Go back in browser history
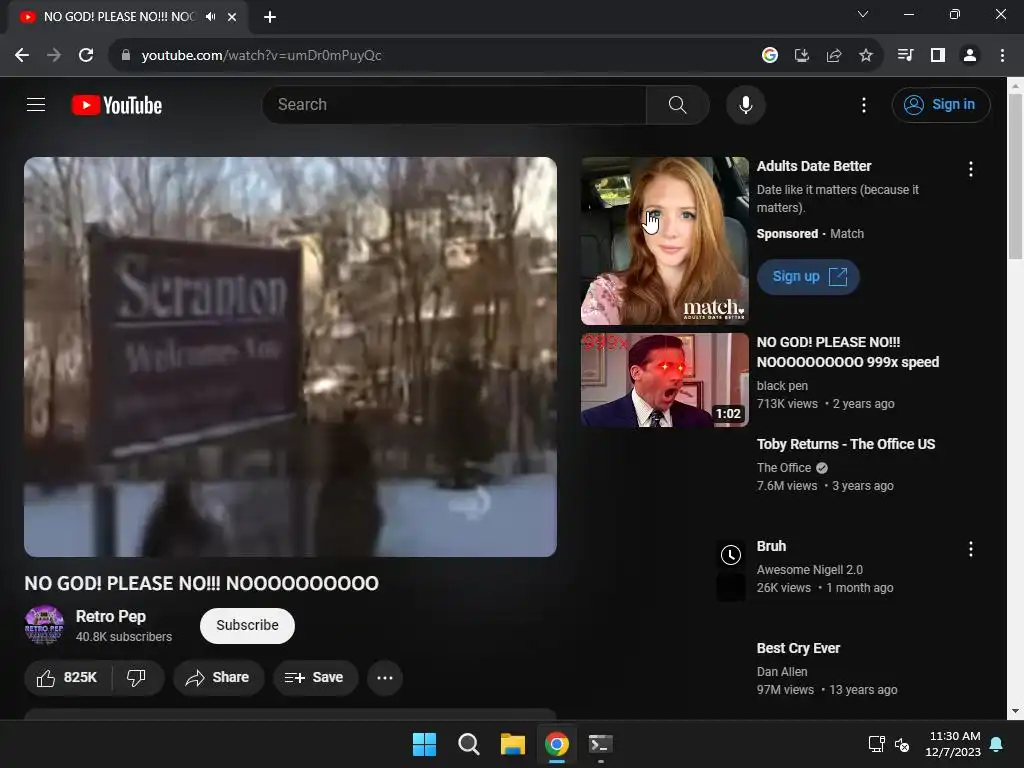Image resolution: width=1024 pixels, height=768 pixels. 22,56
